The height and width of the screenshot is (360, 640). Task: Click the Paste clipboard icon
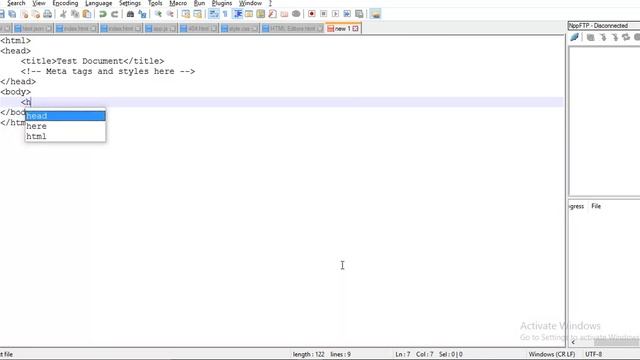(x=87, y=14)
